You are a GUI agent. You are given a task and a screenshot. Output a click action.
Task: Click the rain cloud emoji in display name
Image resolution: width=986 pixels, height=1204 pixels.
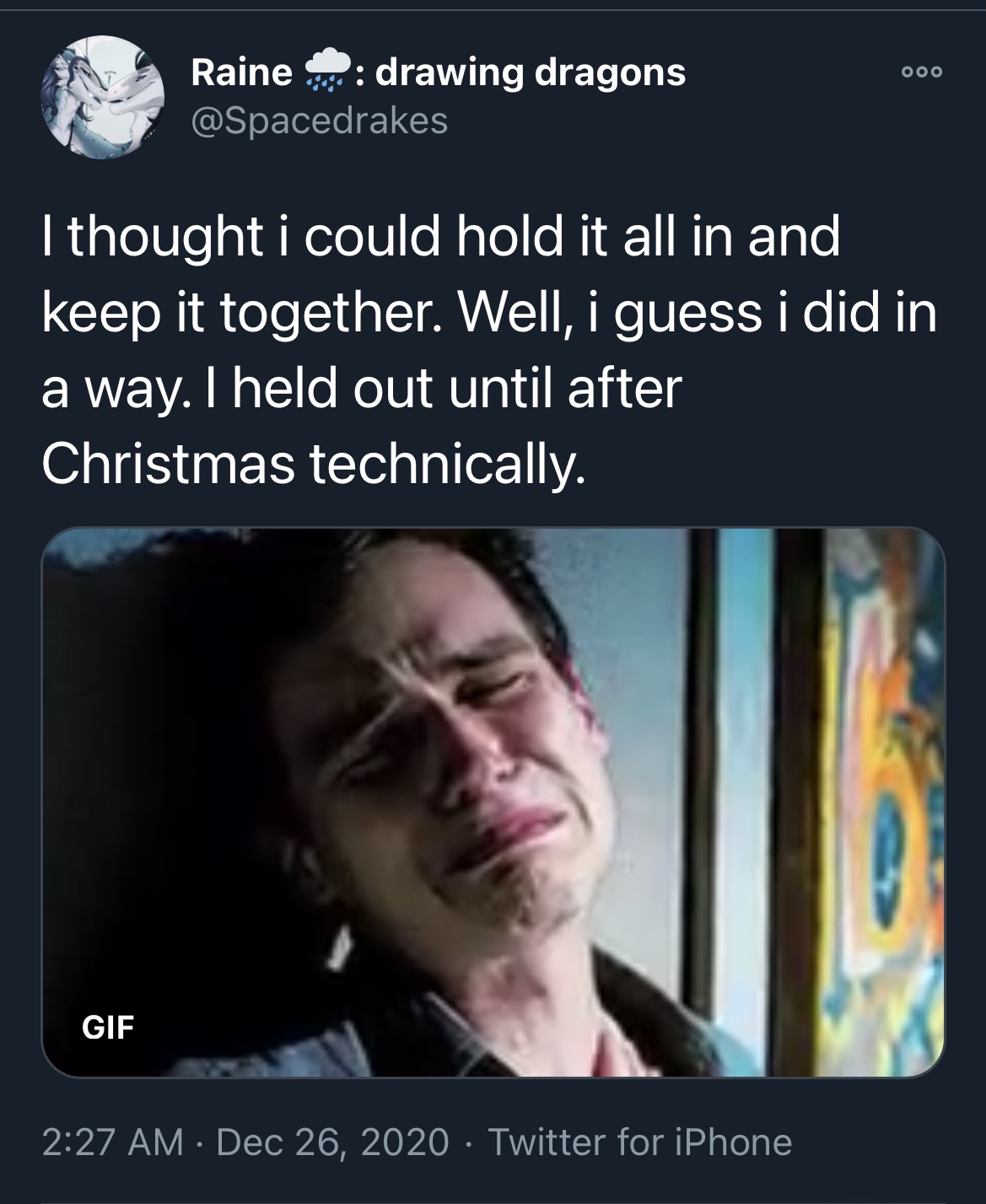tap(324, 75)
